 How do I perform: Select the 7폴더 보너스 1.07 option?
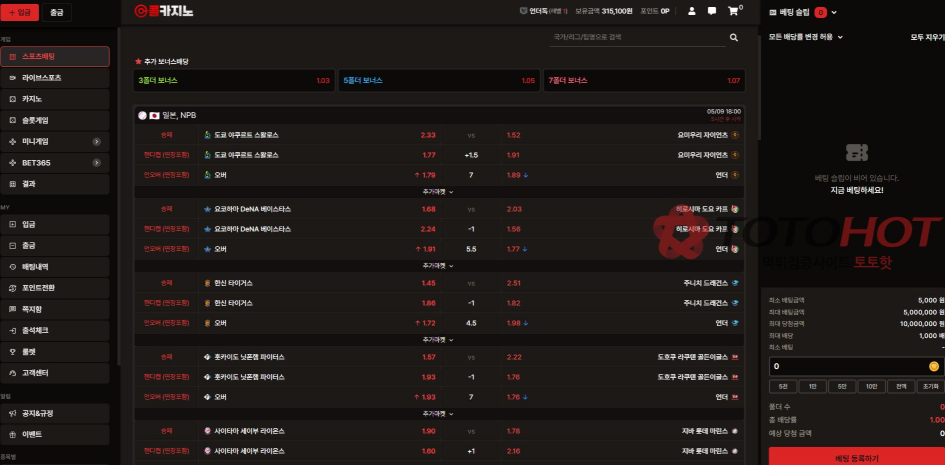[x=644, y=81]
